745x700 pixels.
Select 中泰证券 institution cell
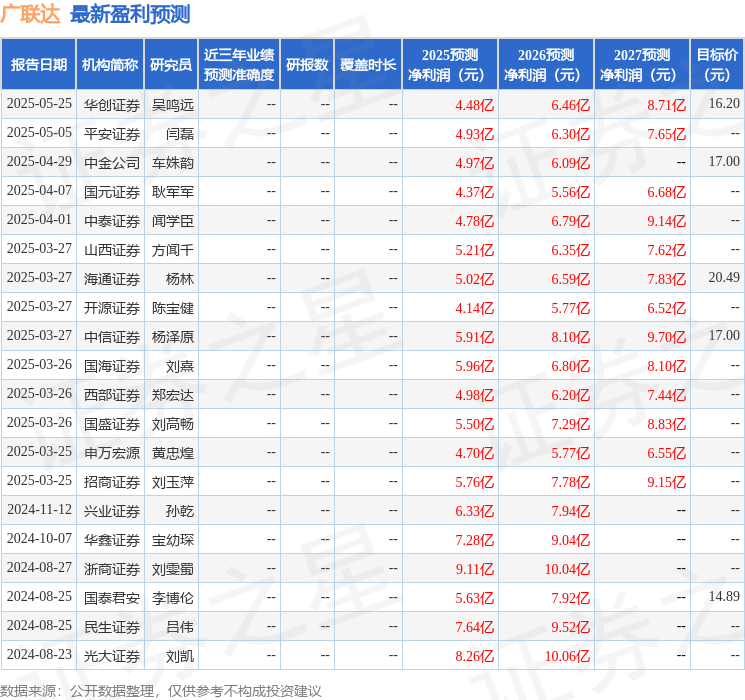(x=112, y=221)
